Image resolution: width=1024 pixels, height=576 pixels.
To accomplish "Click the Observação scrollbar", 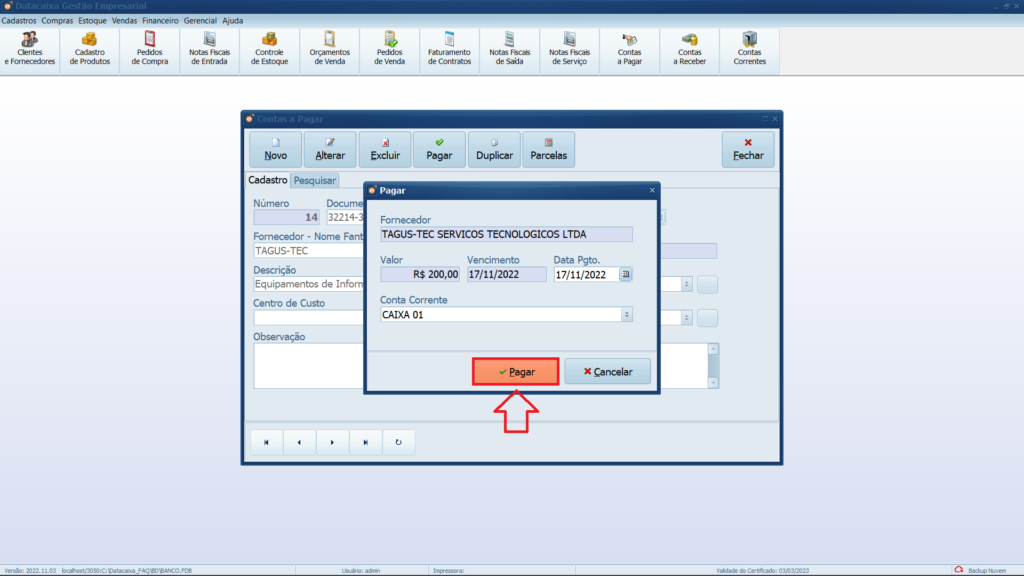I will coord(713,366).
